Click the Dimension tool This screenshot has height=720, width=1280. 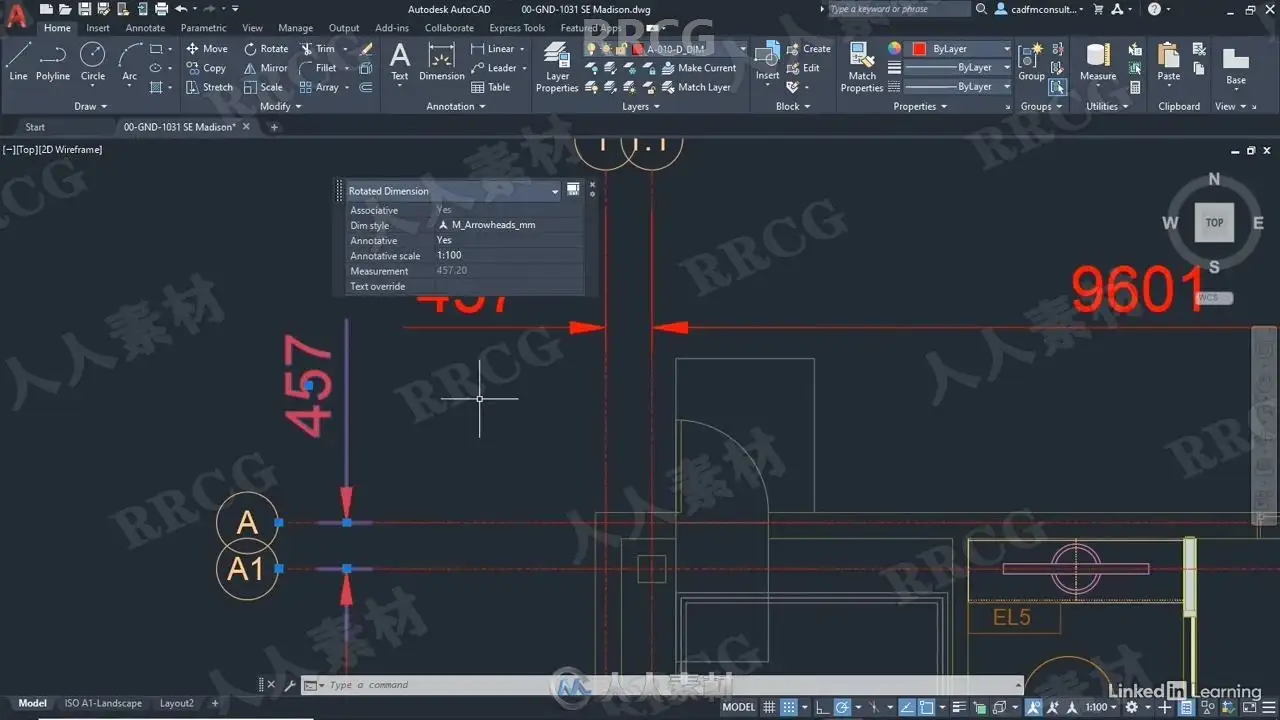point(442,61)
